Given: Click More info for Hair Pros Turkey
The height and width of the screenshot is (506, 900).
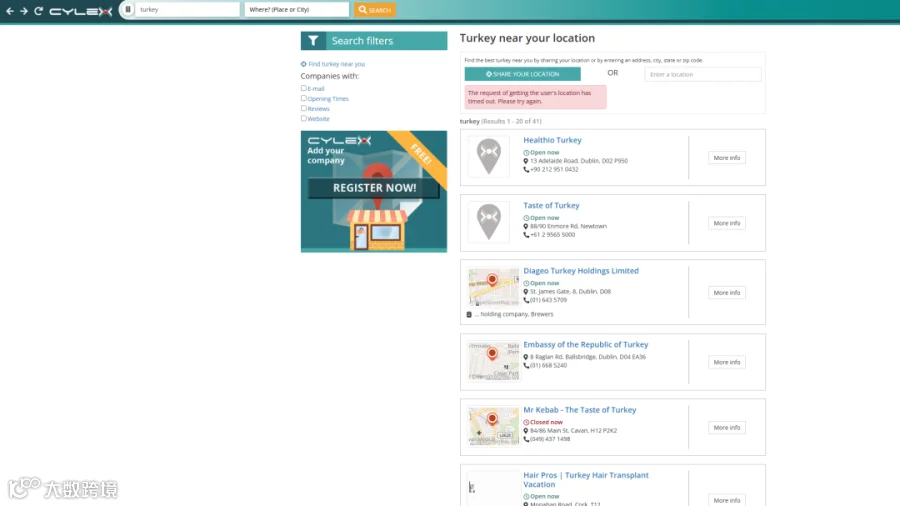Looking at the screenshot, I should coord(727,500).
